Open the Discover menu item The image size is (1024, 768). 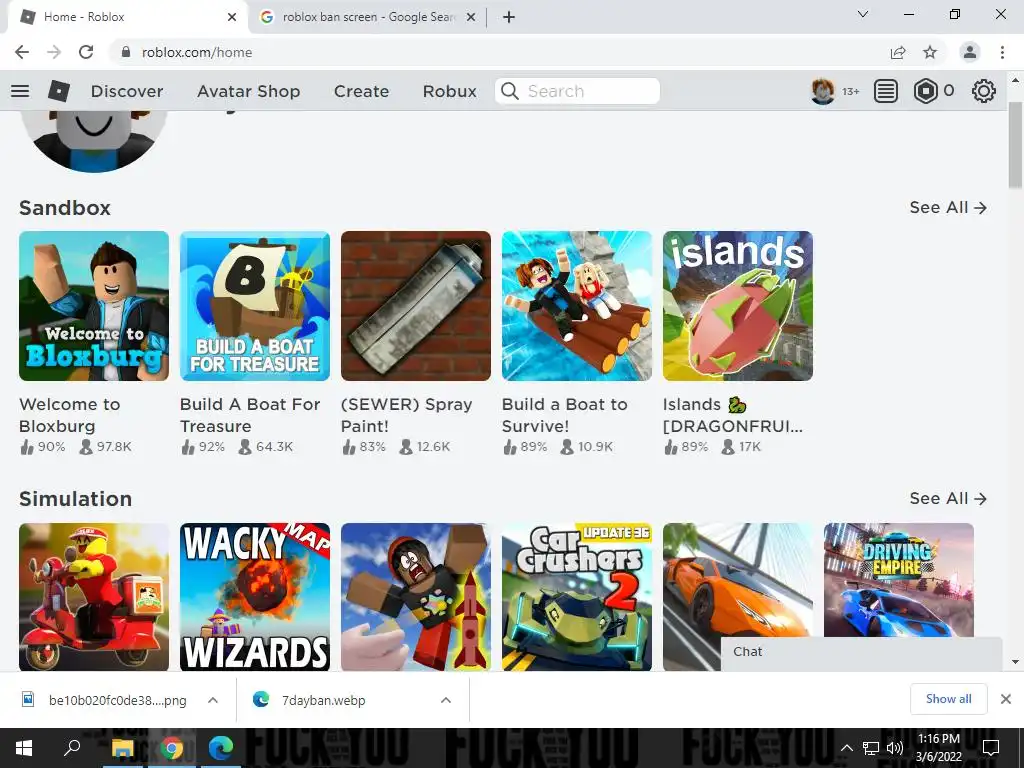point(127,91)
